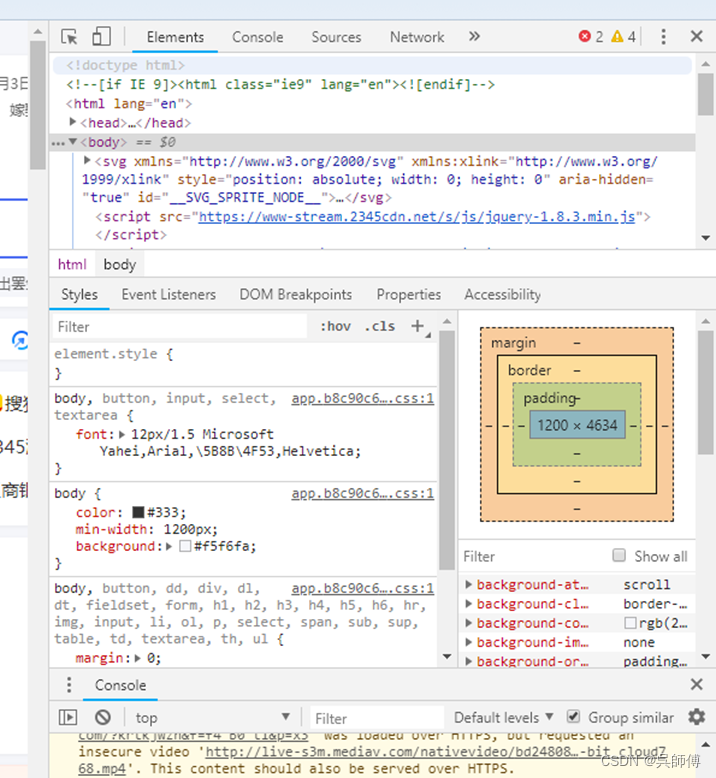Select the Event Listeners tab
This screenshot has width=716, height=778.
[169, 294]
